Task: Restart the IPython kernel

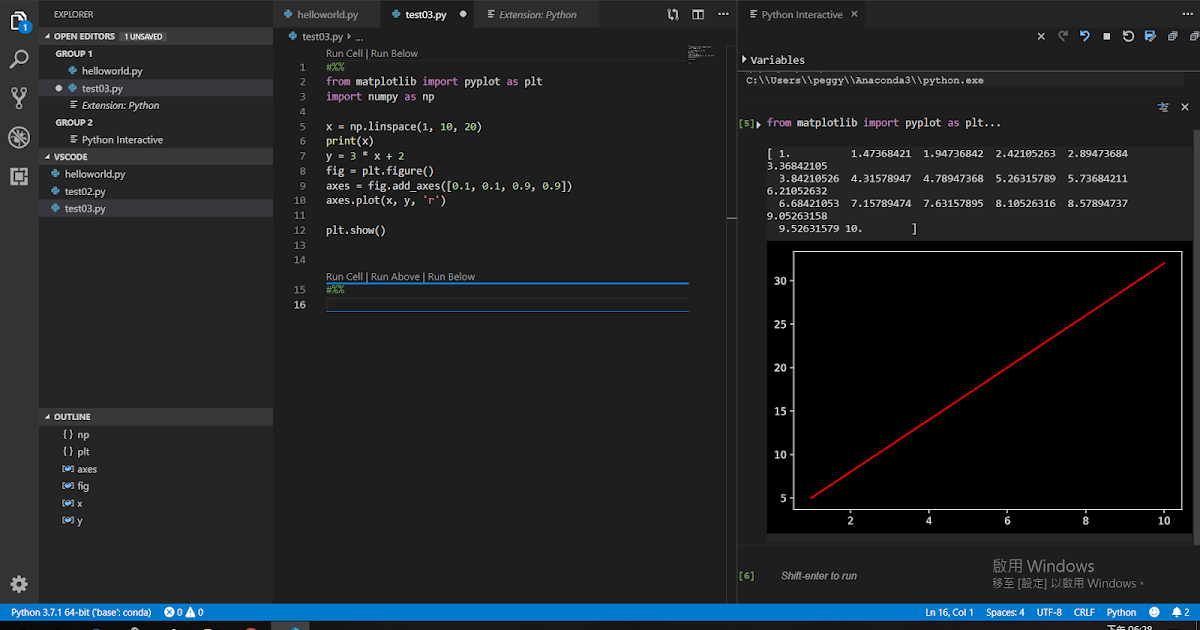Action: click(x=1128, y=36)
